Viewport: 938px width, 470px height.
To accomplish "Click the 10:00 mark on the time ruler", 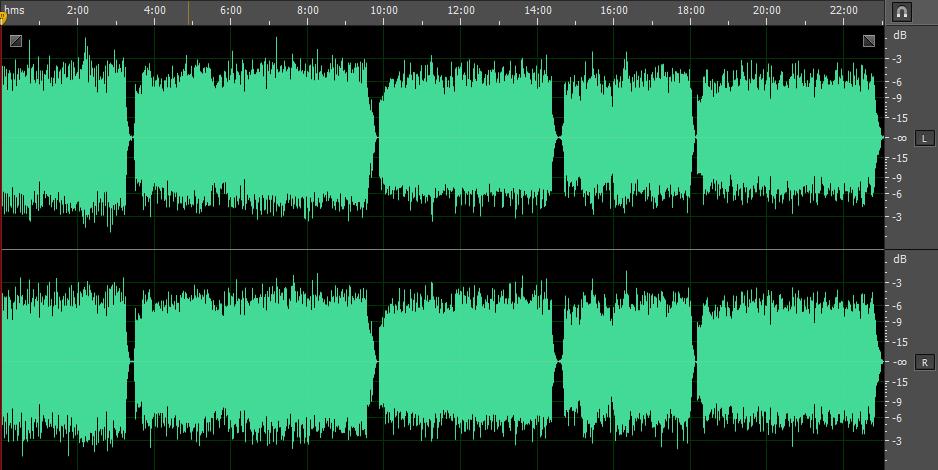I will 384,10.
